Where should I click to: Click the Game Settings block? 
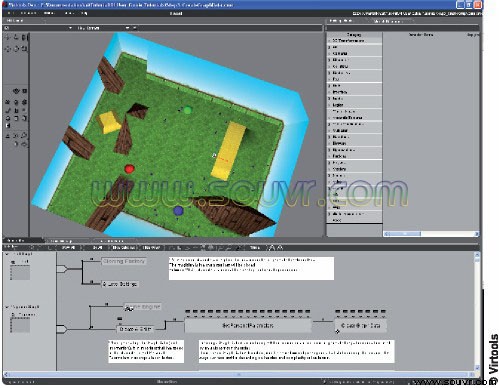coord(120,284)
